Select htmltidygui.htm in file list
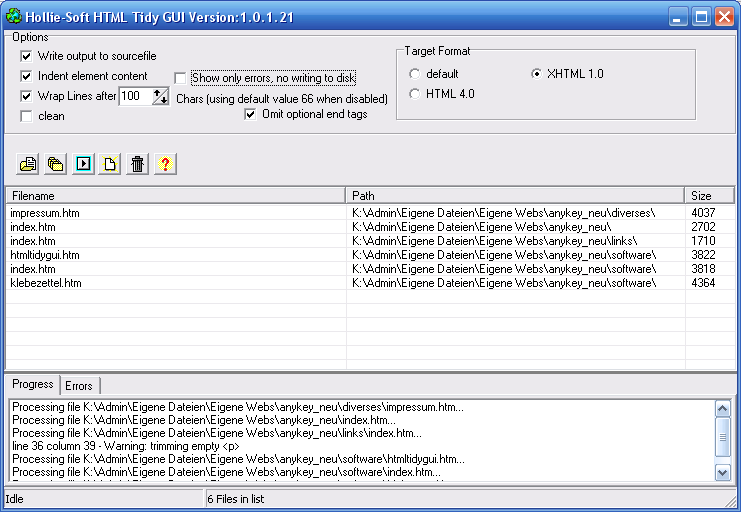Screen dimensions: 741x512 [45, 255]
